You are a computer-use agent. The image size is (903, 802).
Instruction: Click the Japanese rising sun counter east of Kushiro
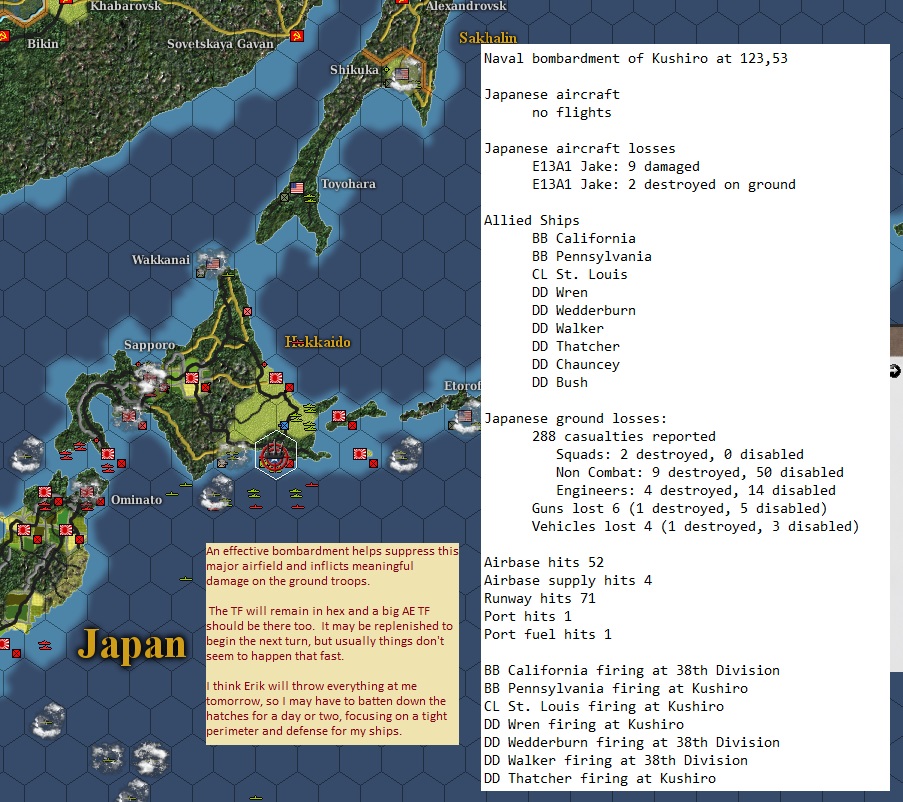359,452
